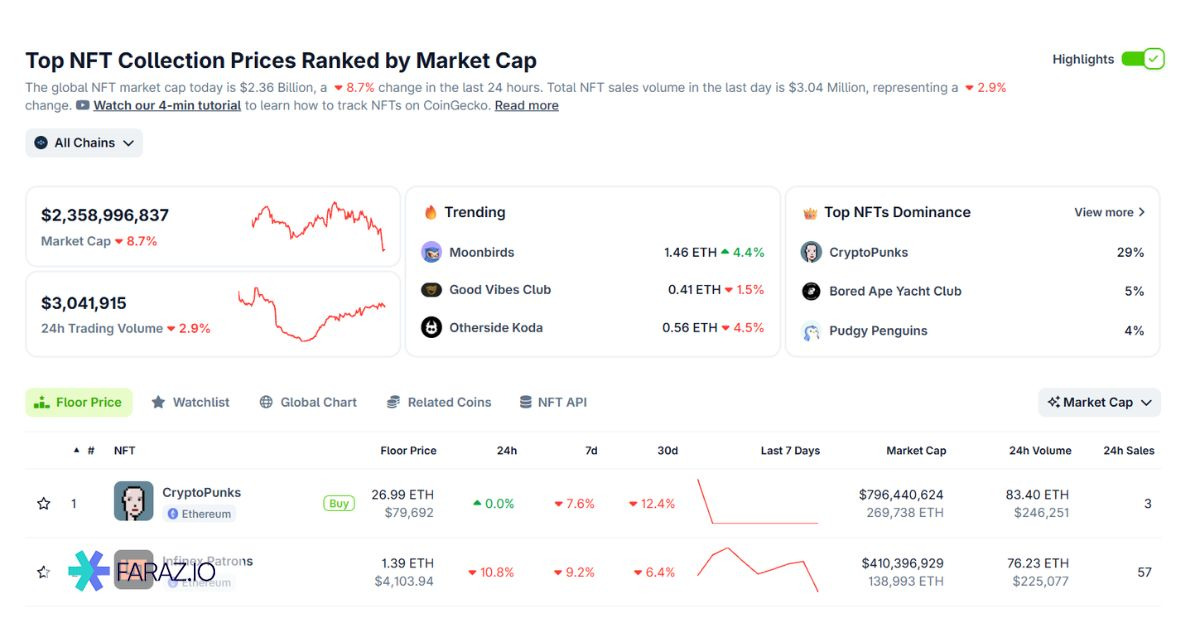Click the Bored Ape Yacht Club icon

811,292
